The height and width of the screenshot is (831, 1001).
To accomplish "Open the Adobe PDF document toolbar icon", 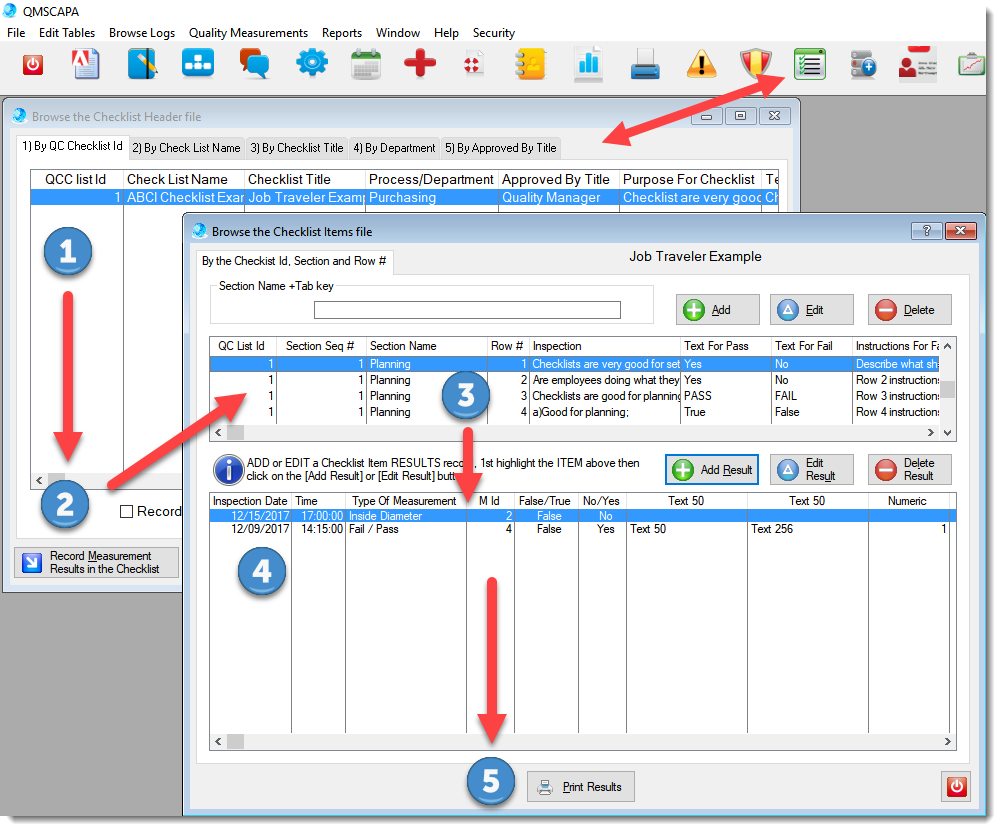I will (x=87, y=65).
